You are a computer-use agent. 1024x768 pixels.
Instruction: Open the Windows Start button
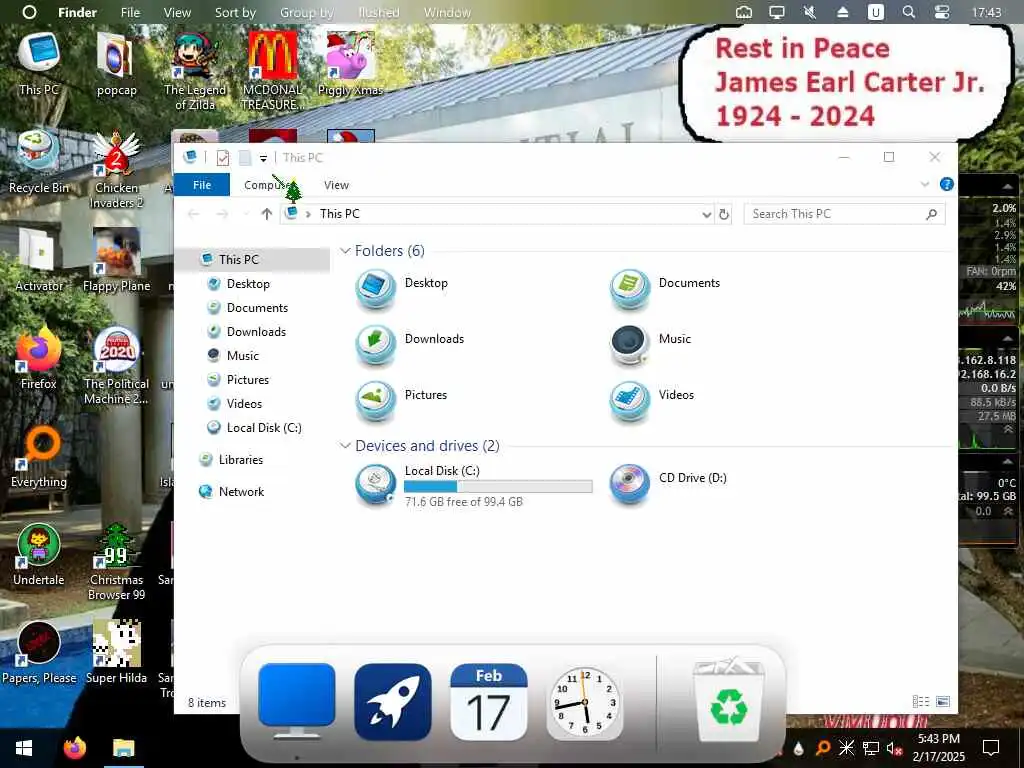[x=24, y=748]
